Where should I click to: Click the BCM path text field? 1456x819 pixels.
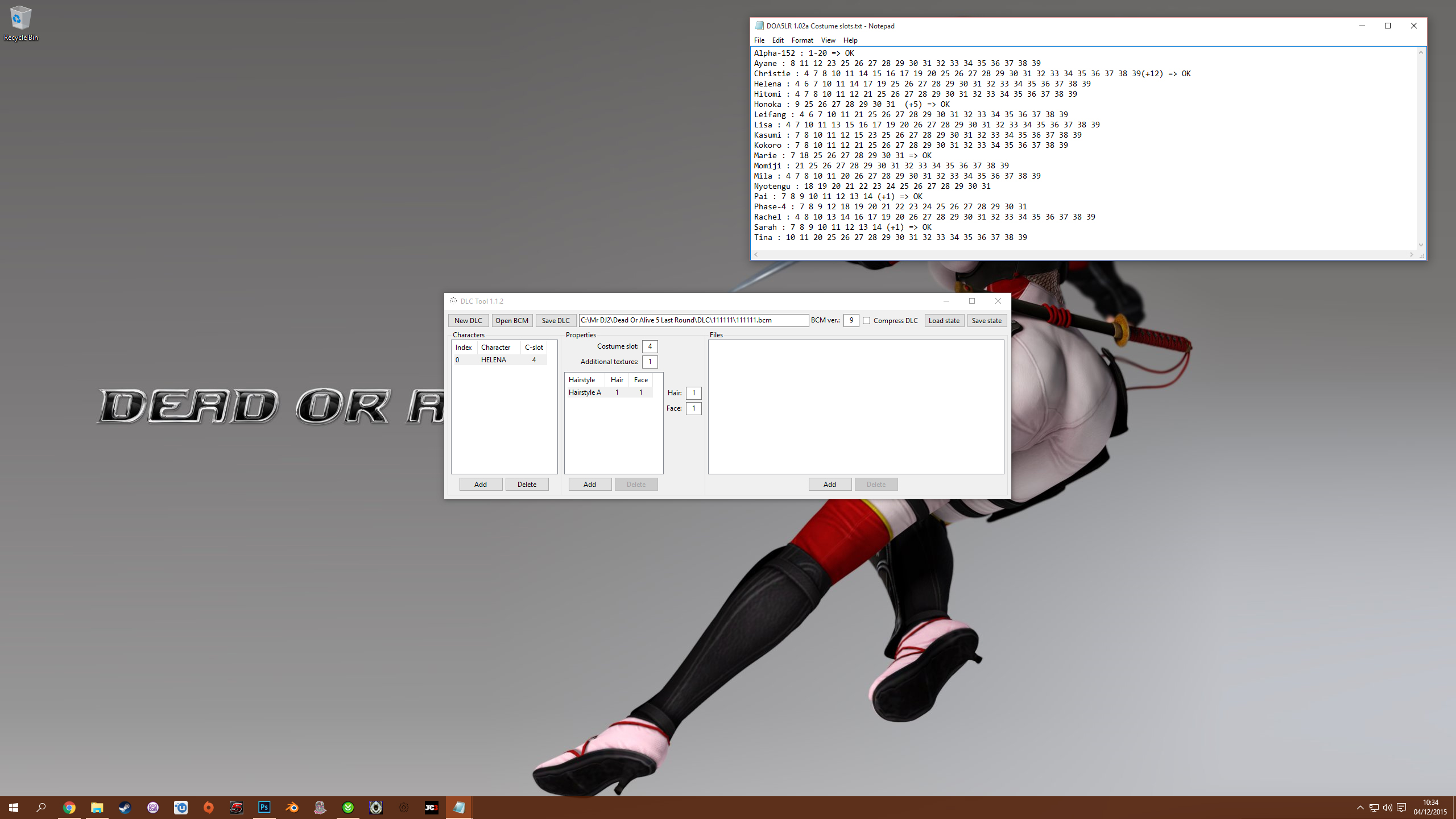[693, 320]
